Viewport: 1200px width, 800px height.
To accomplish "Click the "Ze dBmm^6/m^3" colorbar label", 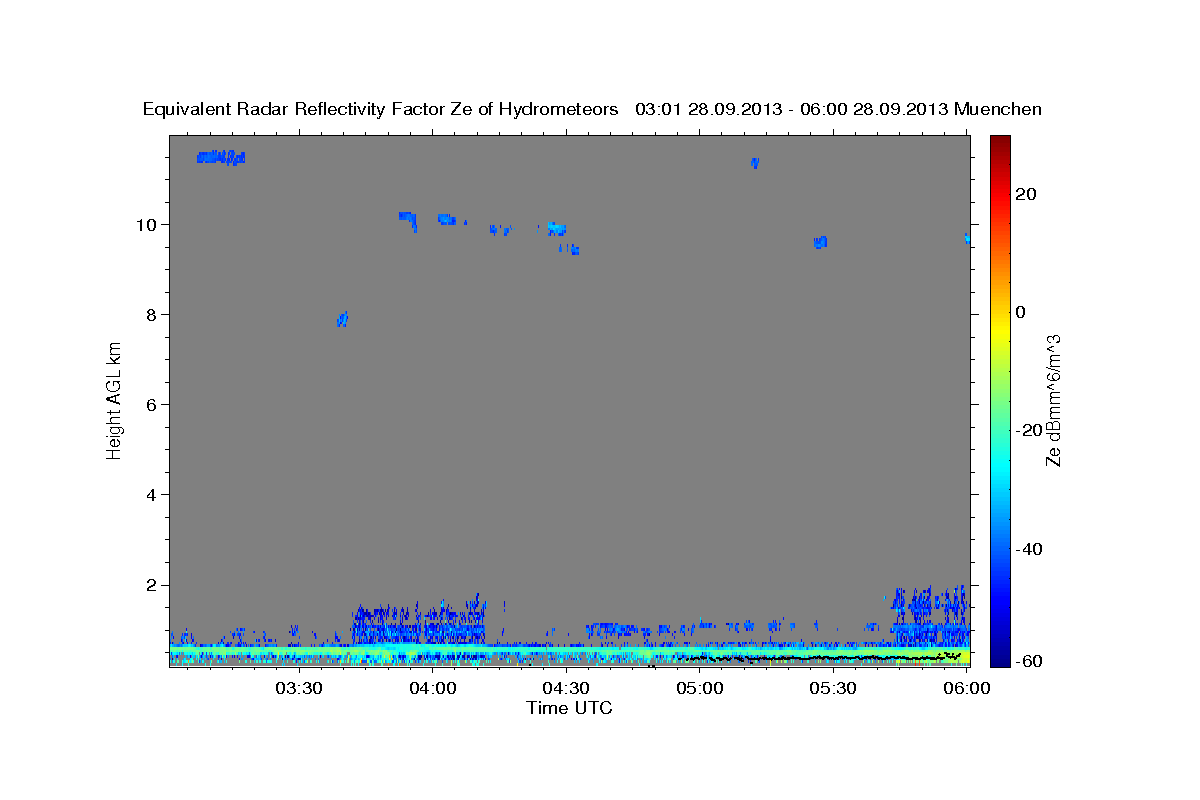I will coord(1053,400).
